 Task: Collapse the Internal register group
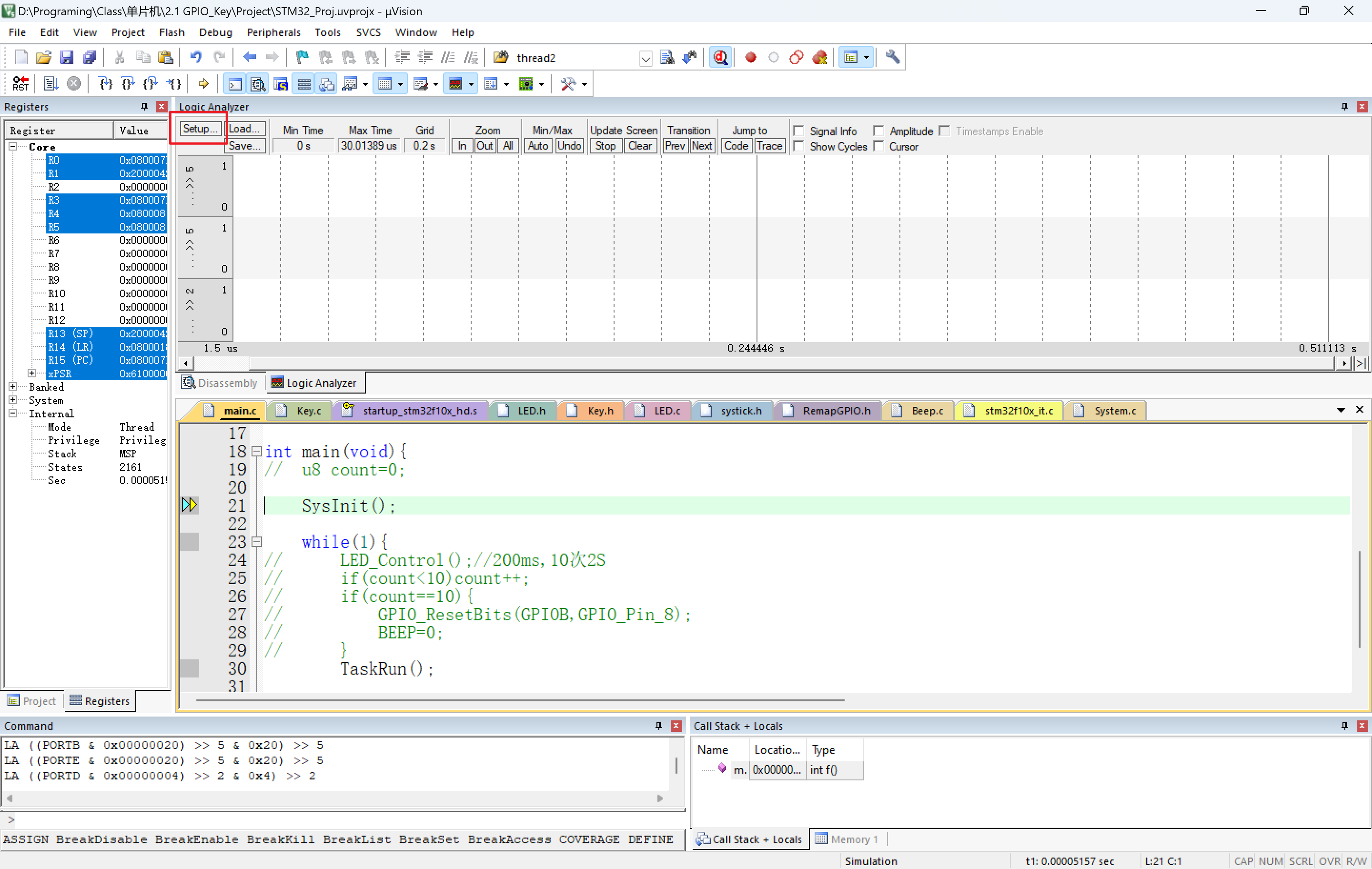click(x=12, y=414)
